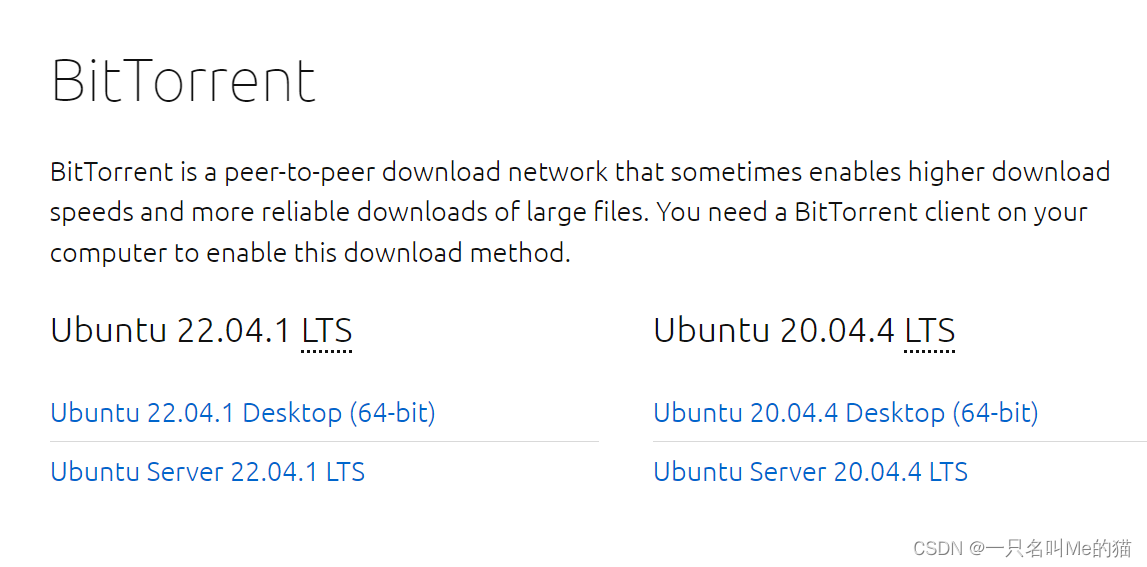Open the Ubuntu Server 22.04.1 LTS link
This screenshot has width=1147, height=567.
point(207,472)
